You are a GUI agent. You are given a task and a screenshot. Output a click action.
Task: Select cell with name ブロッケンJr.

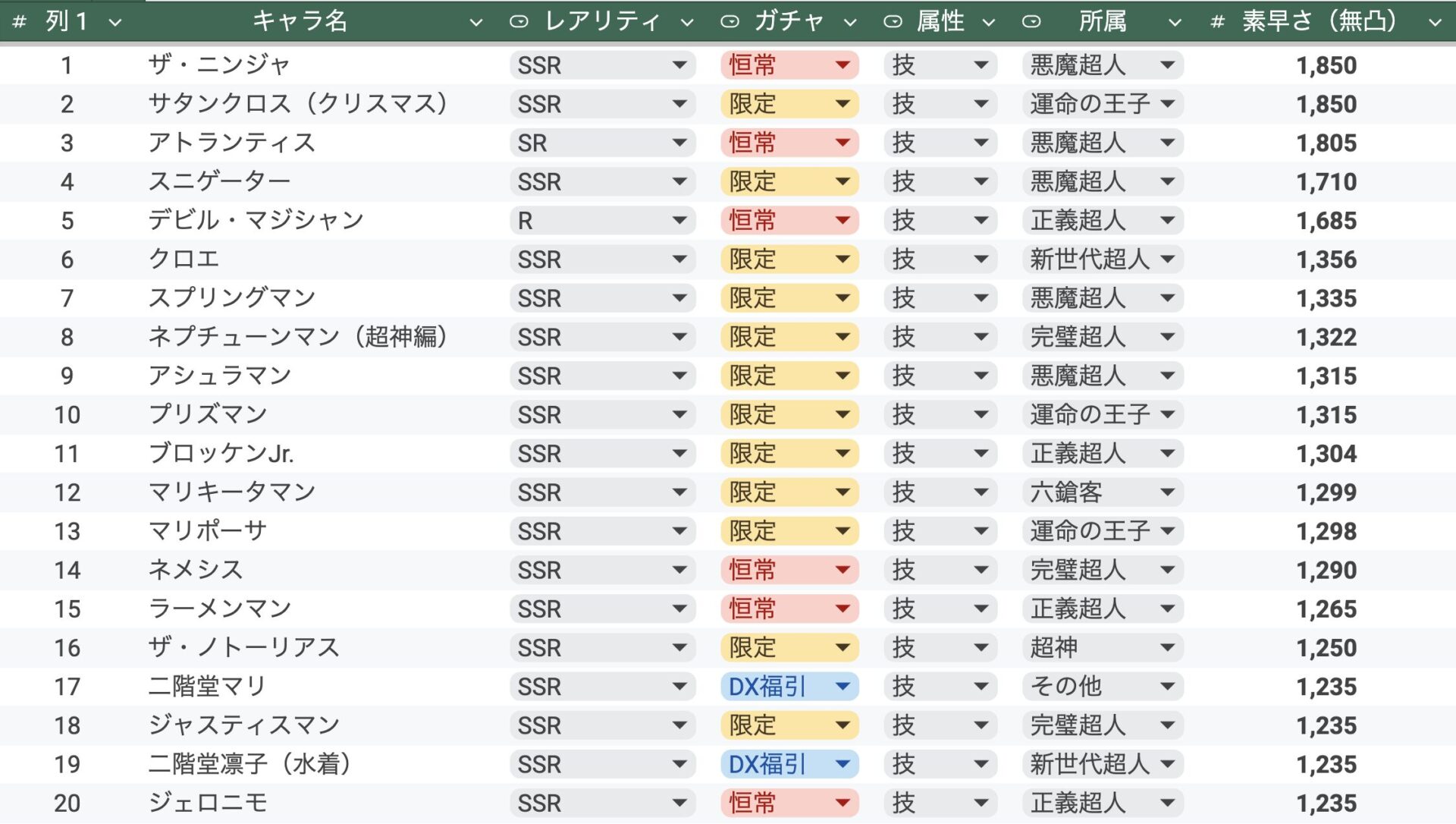tap(221, 454)
